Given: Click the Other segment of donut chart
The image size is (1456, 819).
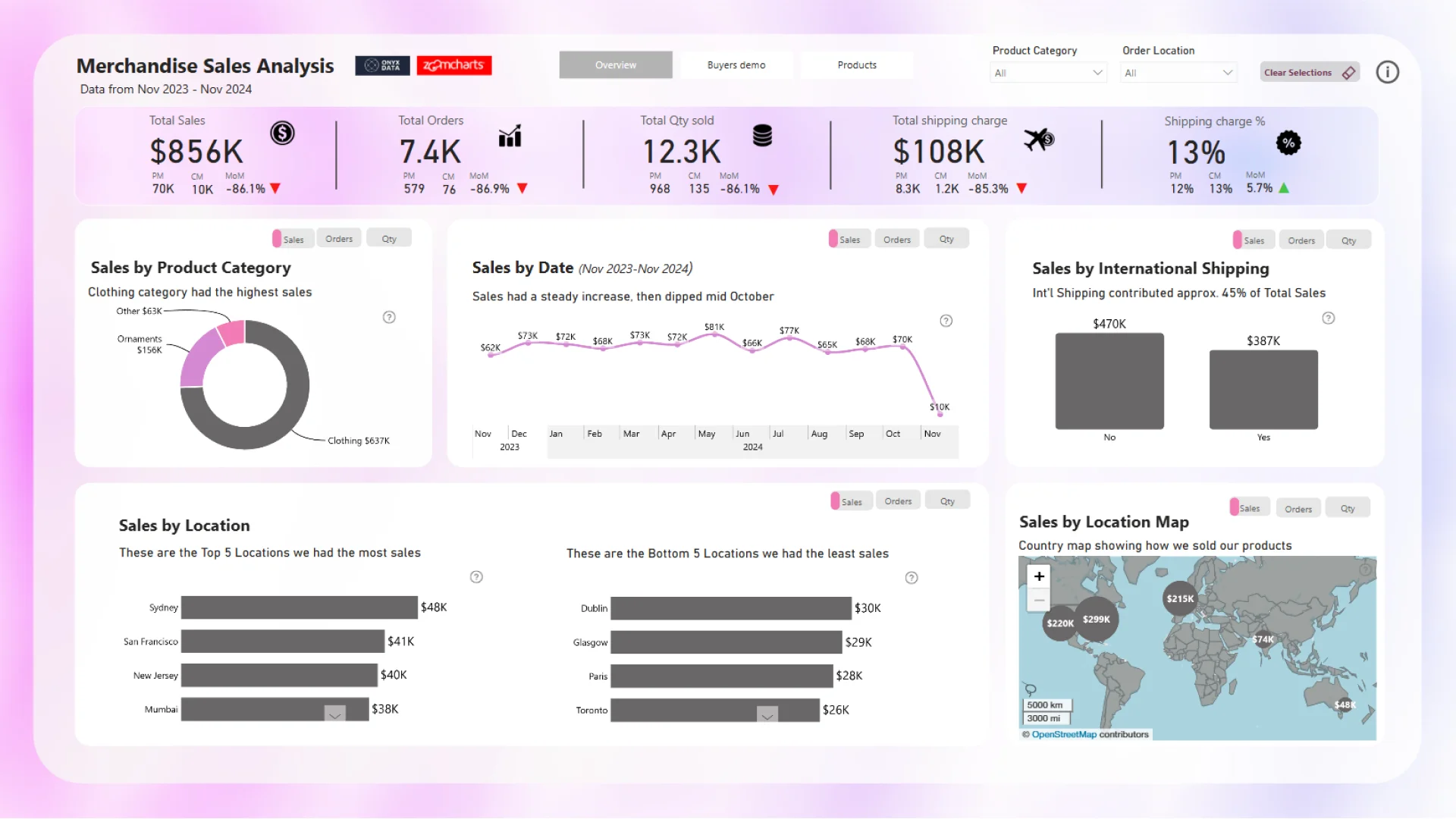Looking at the screenshot, I should tap(231, 332).
